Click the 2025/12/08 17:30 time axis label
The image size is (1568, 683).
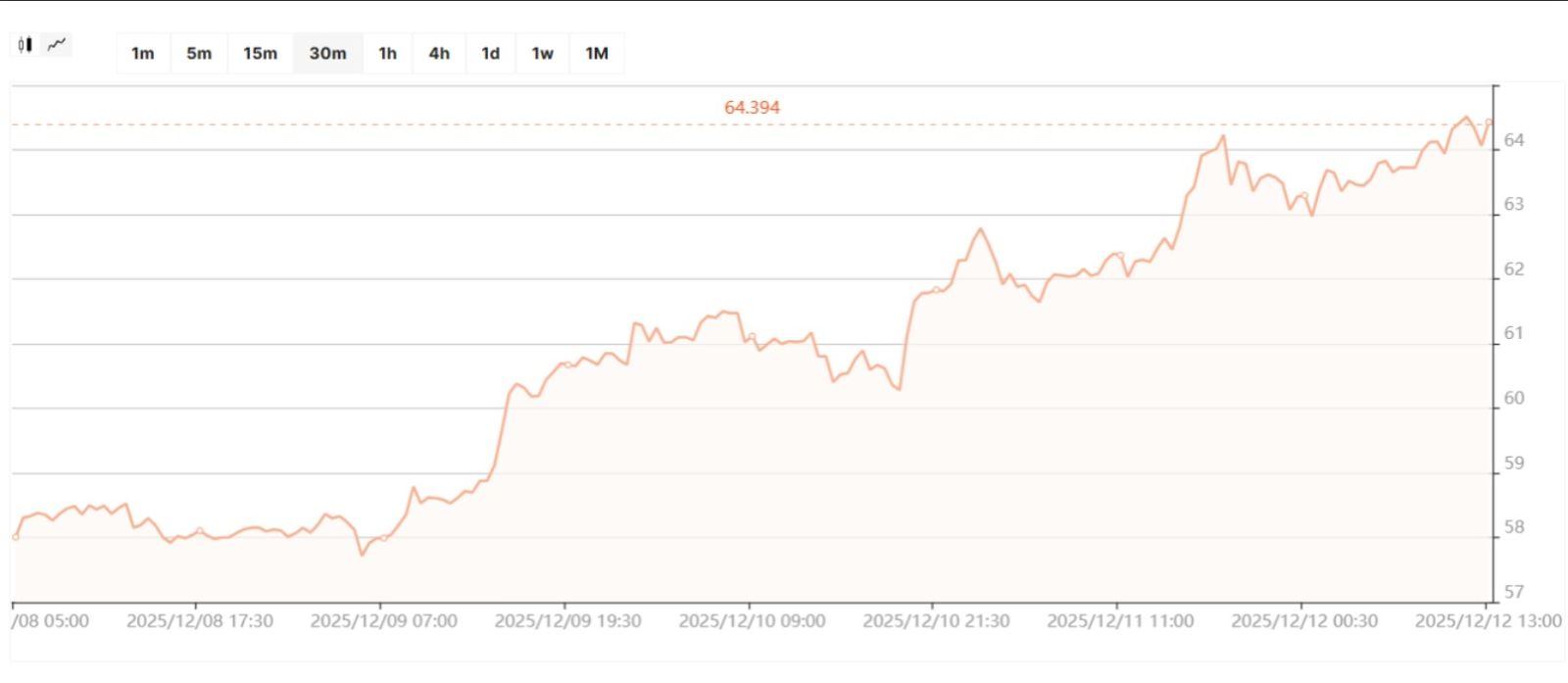pyautogui.click(x=200, y=621)
